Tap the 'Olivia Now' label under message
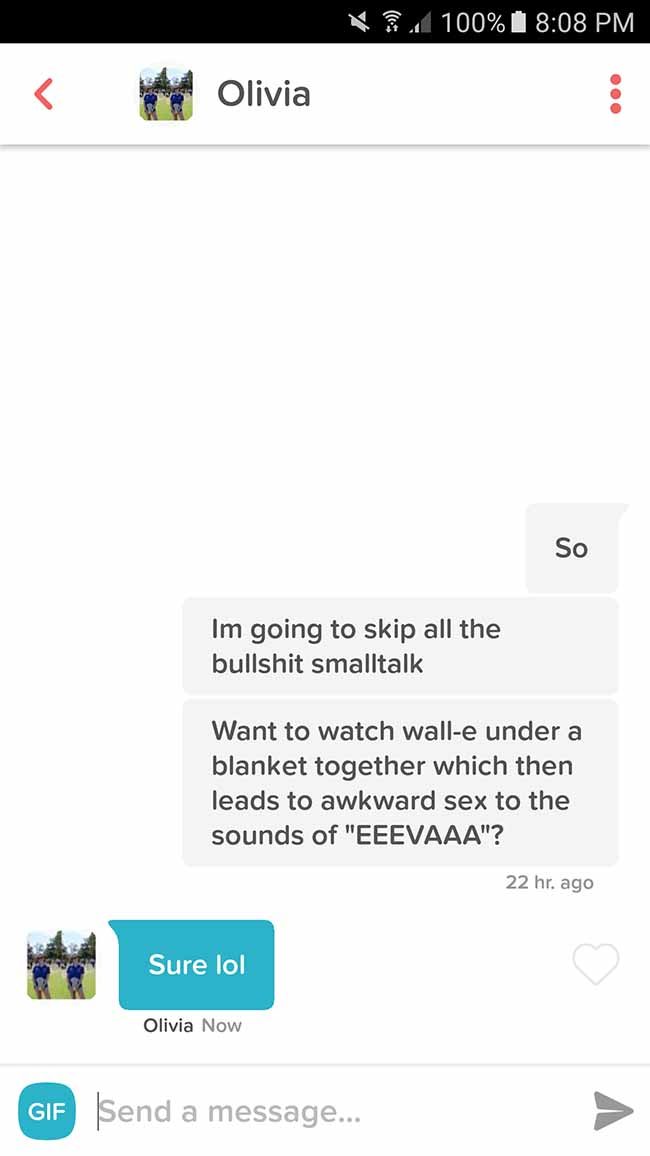650x1156 pixels. [192, 1026]
